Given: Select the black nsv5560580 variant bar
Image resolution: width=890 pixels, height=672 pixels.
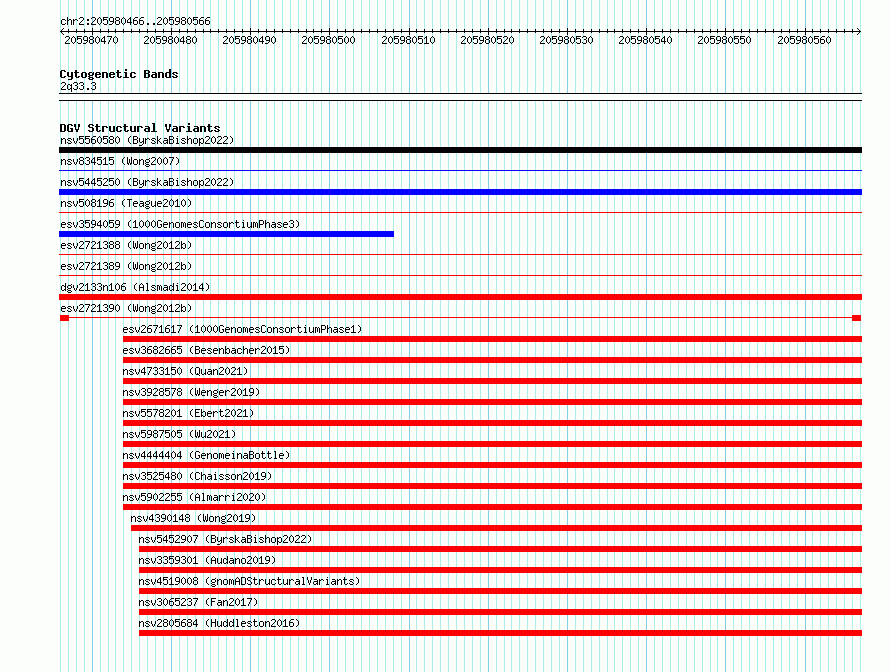Looking at the screenshot, I should 460,150.
